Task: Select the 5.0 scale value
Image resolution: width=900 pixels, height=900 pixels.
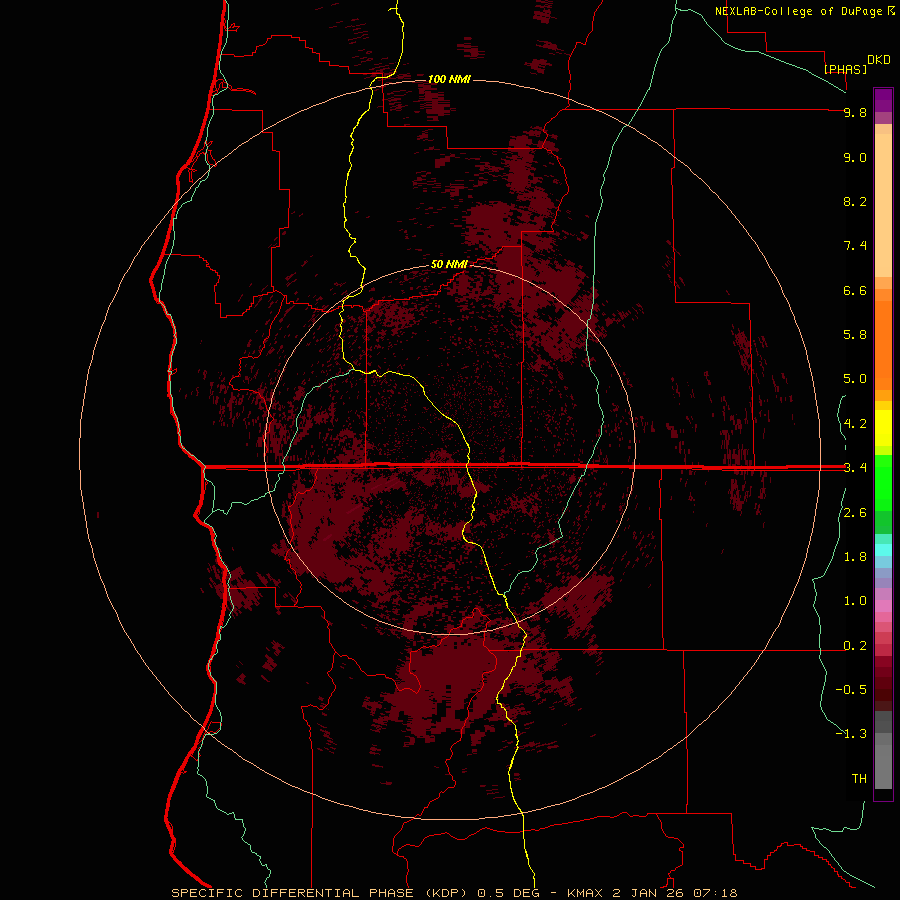Action: coord(855,379)
